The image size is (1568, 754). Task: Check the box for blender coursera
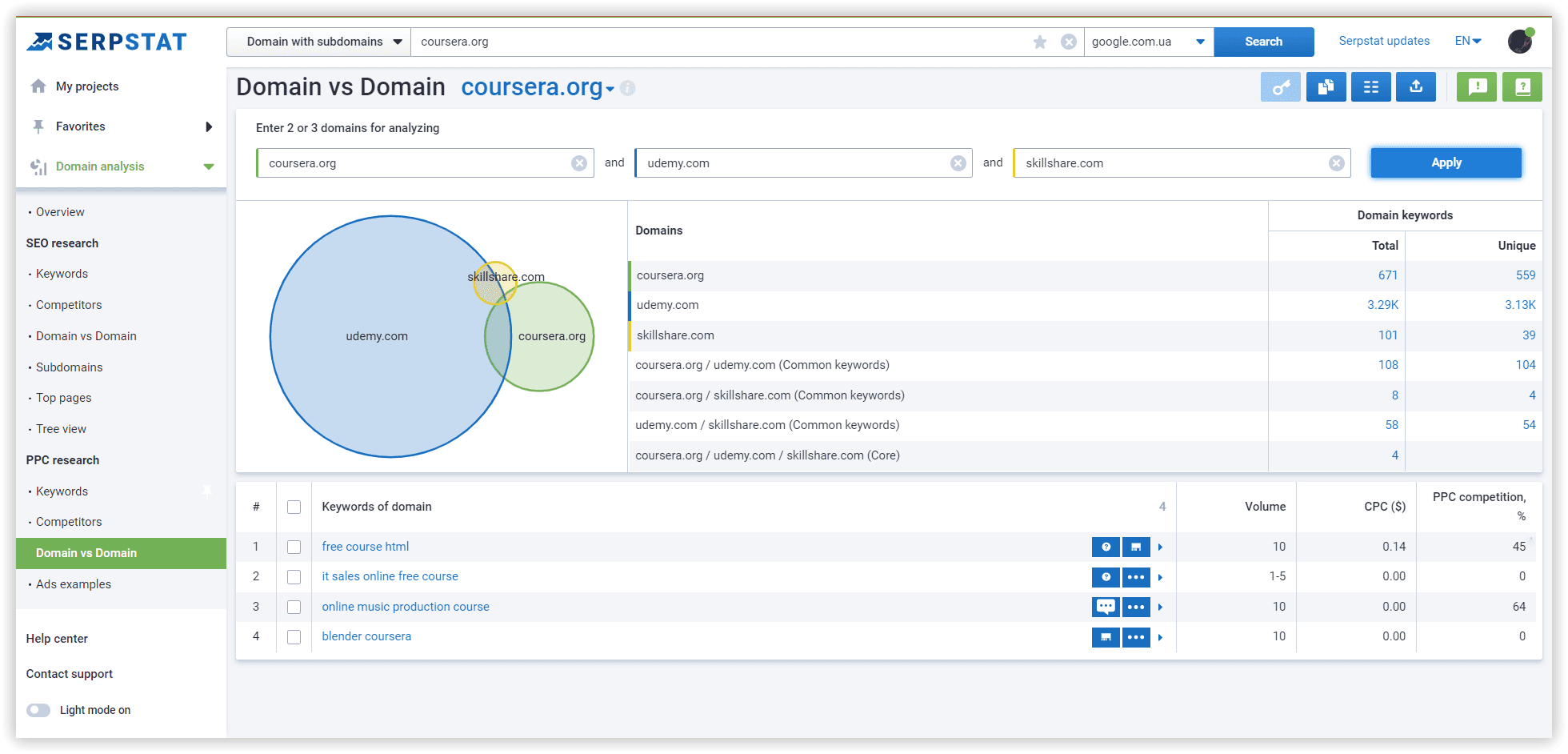[x=294, y=637]
